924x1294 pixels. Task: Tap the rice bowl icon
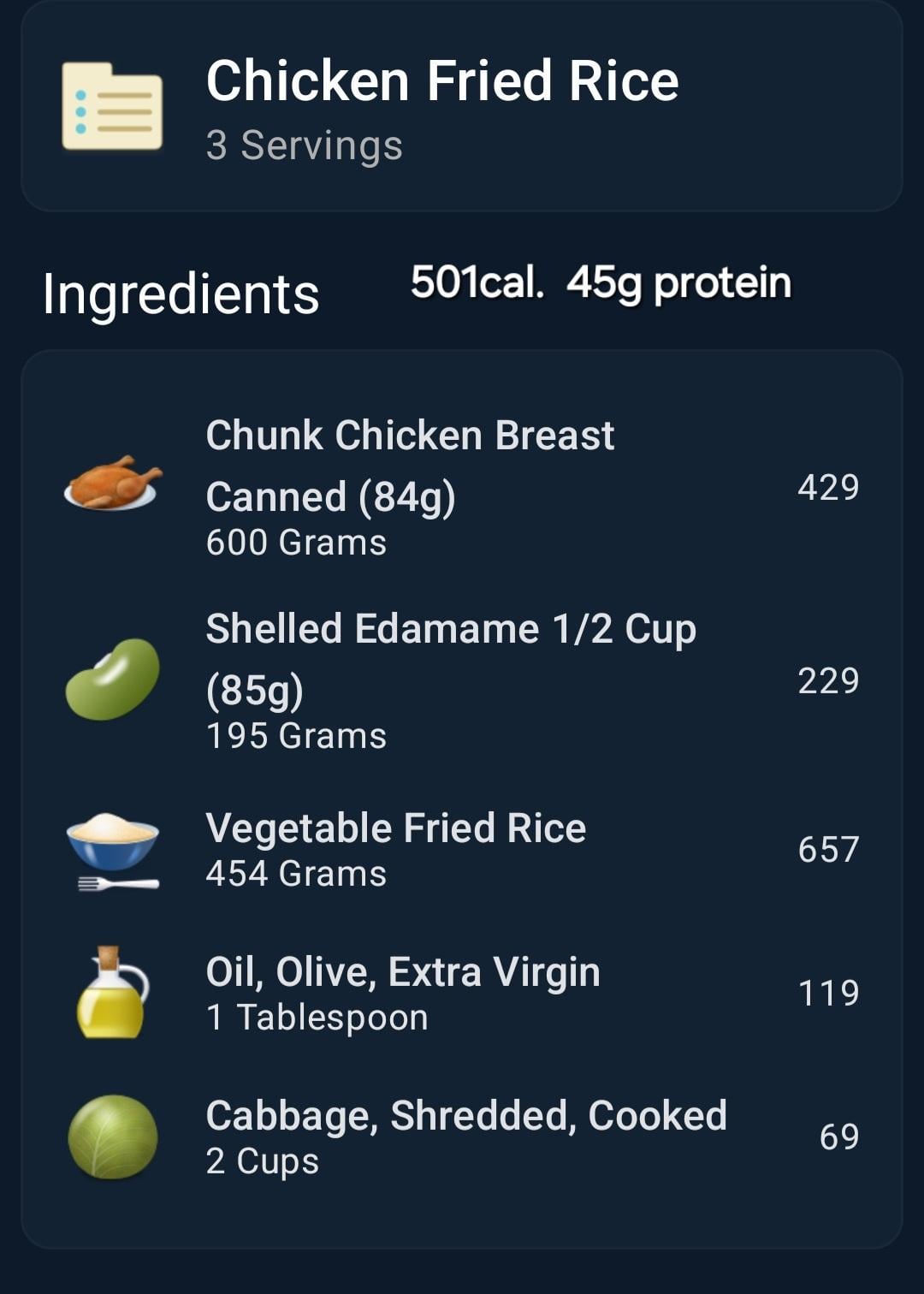[x=113, y=851]
